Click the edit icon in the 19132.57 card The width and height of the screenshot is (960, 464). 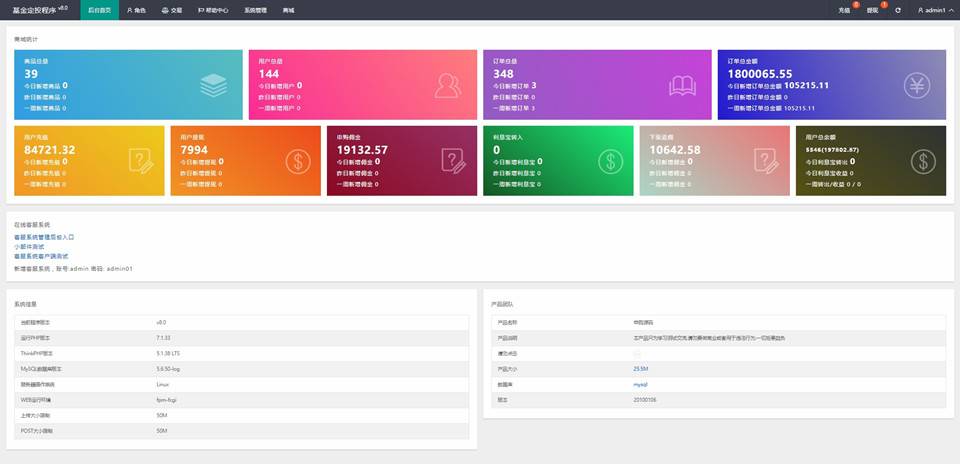click(454, 161)
